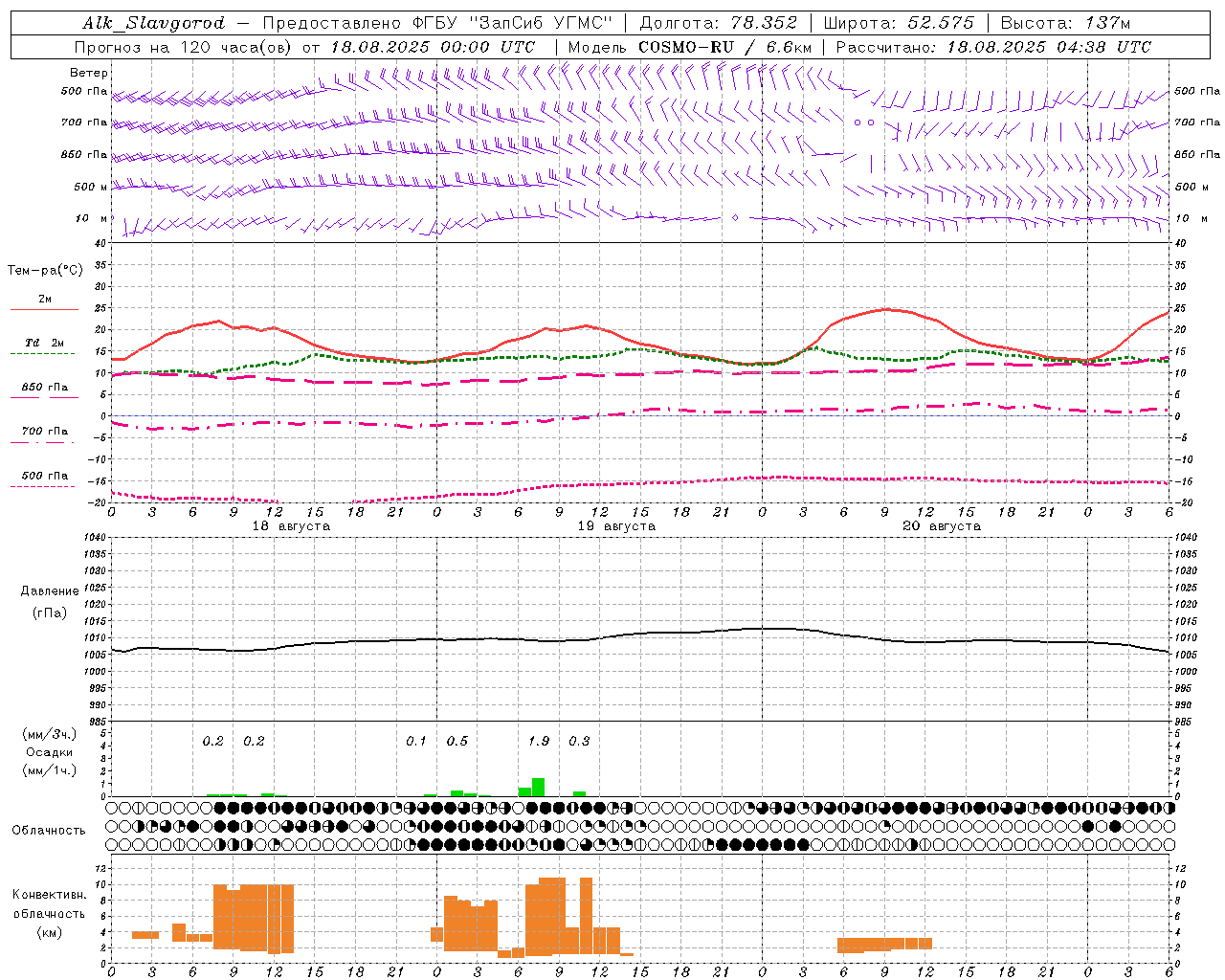Click the 3-hour precipitation value 0.1
The height and width of the screenshot is (980, 1225).
click(x=416, y=742)
